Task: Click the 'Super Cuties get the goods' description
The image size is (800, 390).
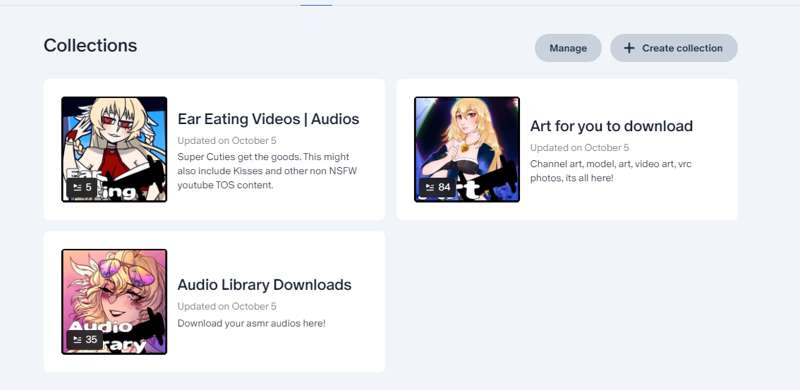Action: [x=267, y=171]
